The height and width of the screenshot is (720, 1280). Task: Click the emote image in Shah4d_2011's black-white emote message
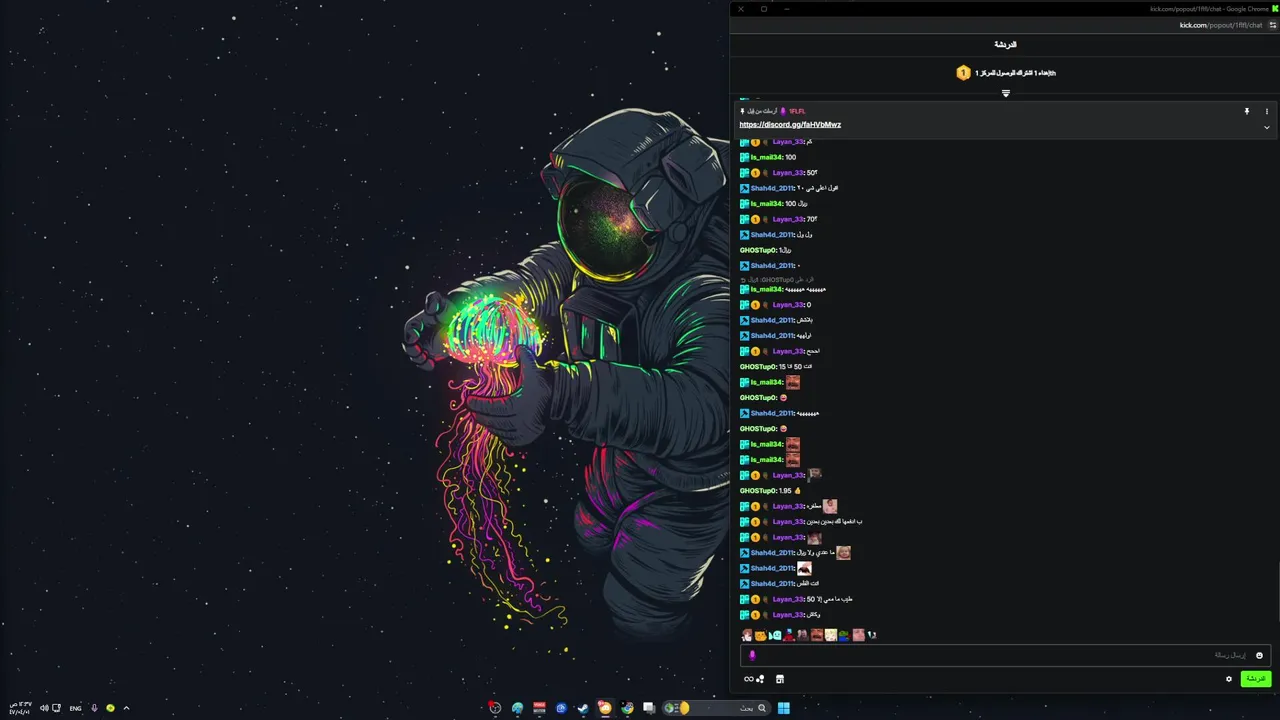(x=804, y=568)
